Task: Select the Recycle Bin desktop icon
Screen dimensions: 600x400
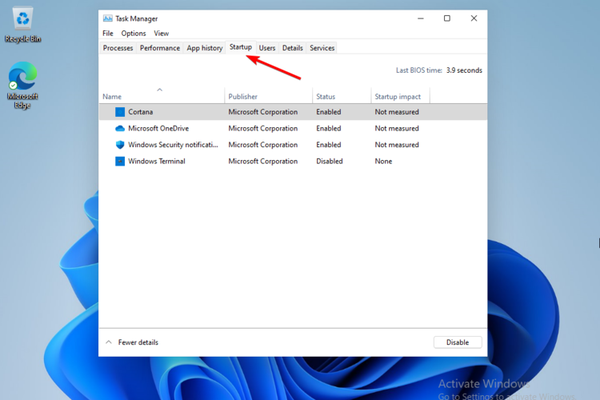Action: coord(21,18)
